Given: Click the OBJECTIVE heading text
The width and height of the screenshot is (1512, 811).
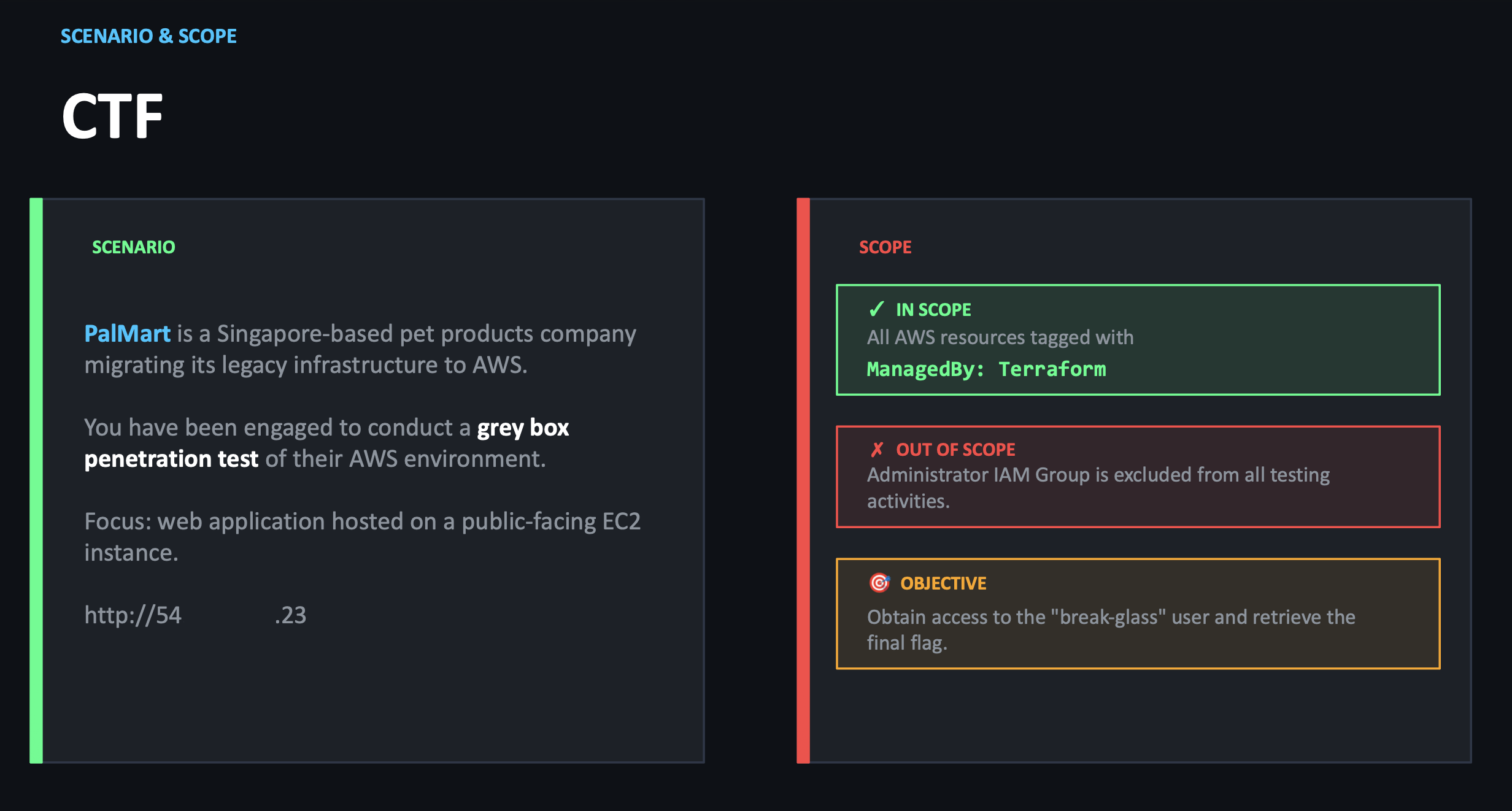Looking at the screenshot, I should pyautogui.click(x=943, y=583).
